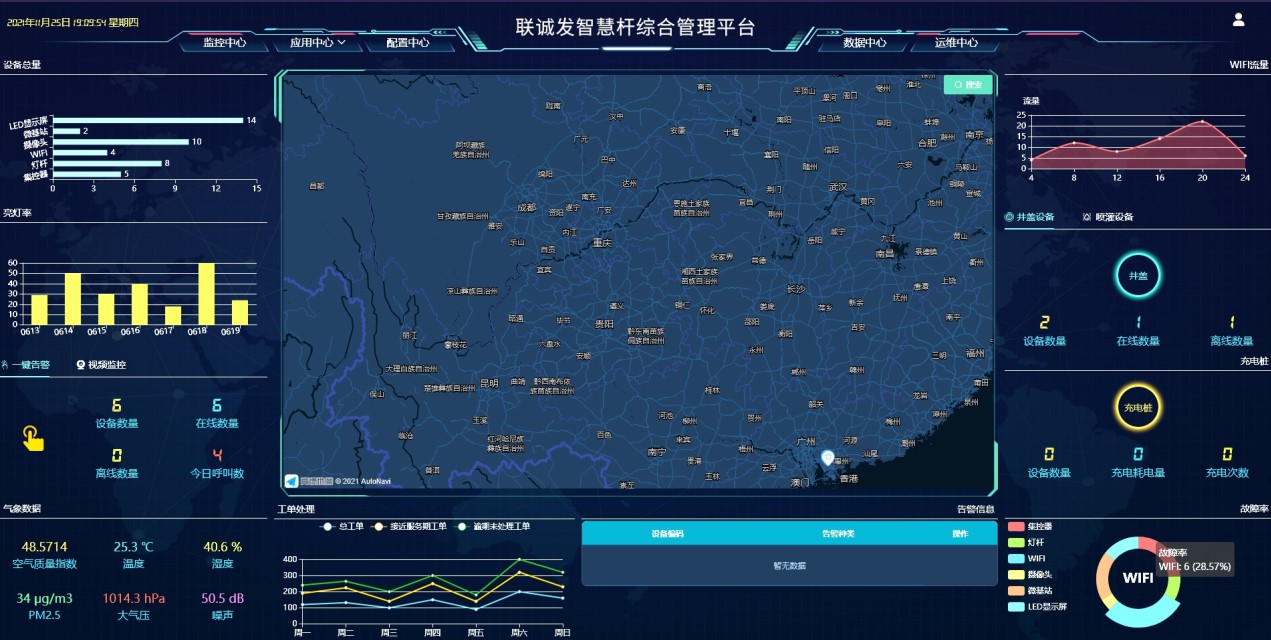Expand the 应用中心 dropdown menu
This screenshot has height=640, width=1271.
point(318,43)
